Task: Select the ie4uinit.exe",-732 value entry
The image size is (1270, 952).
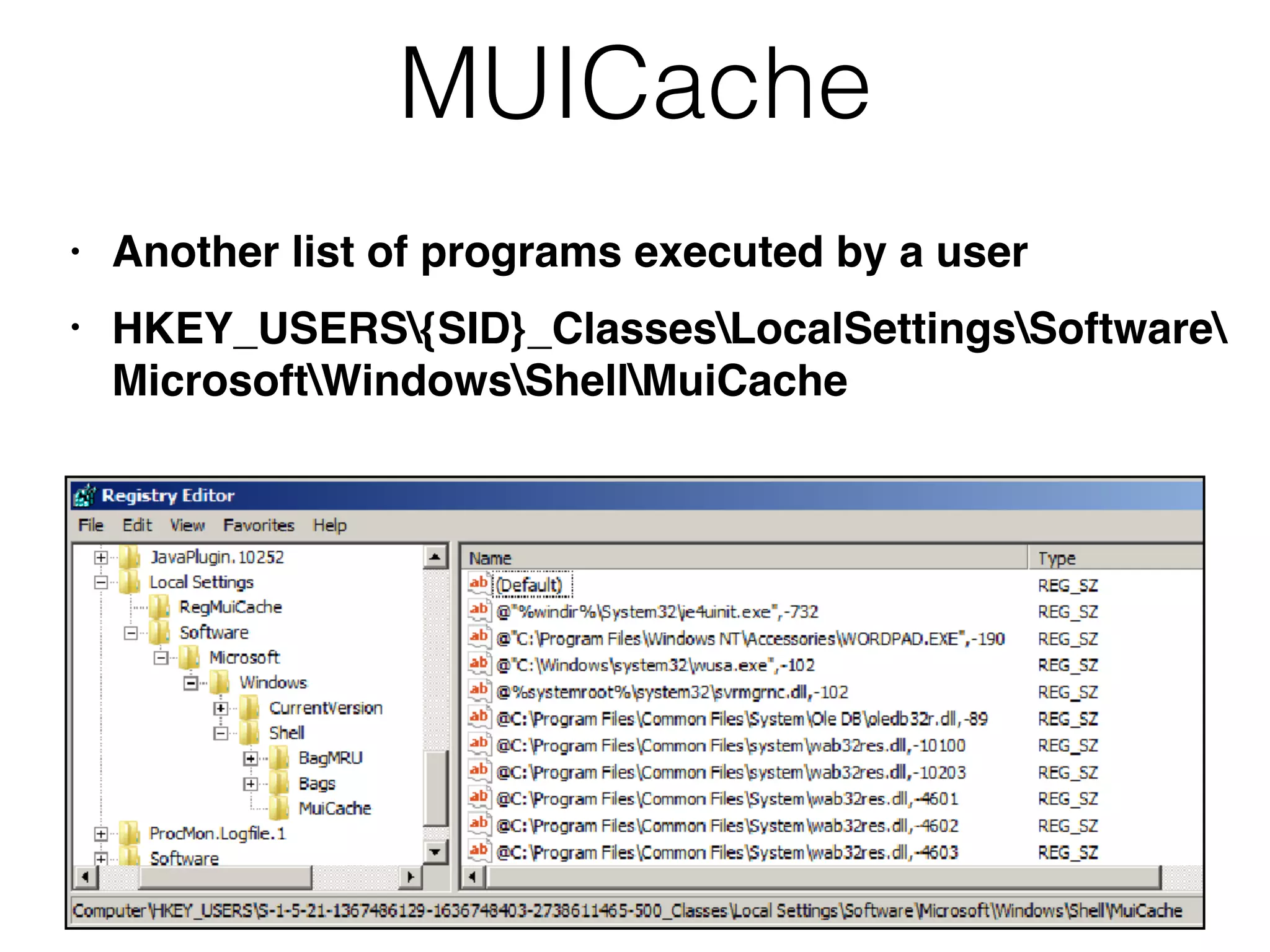Action: pyautogui.click(x=657, y=612)
